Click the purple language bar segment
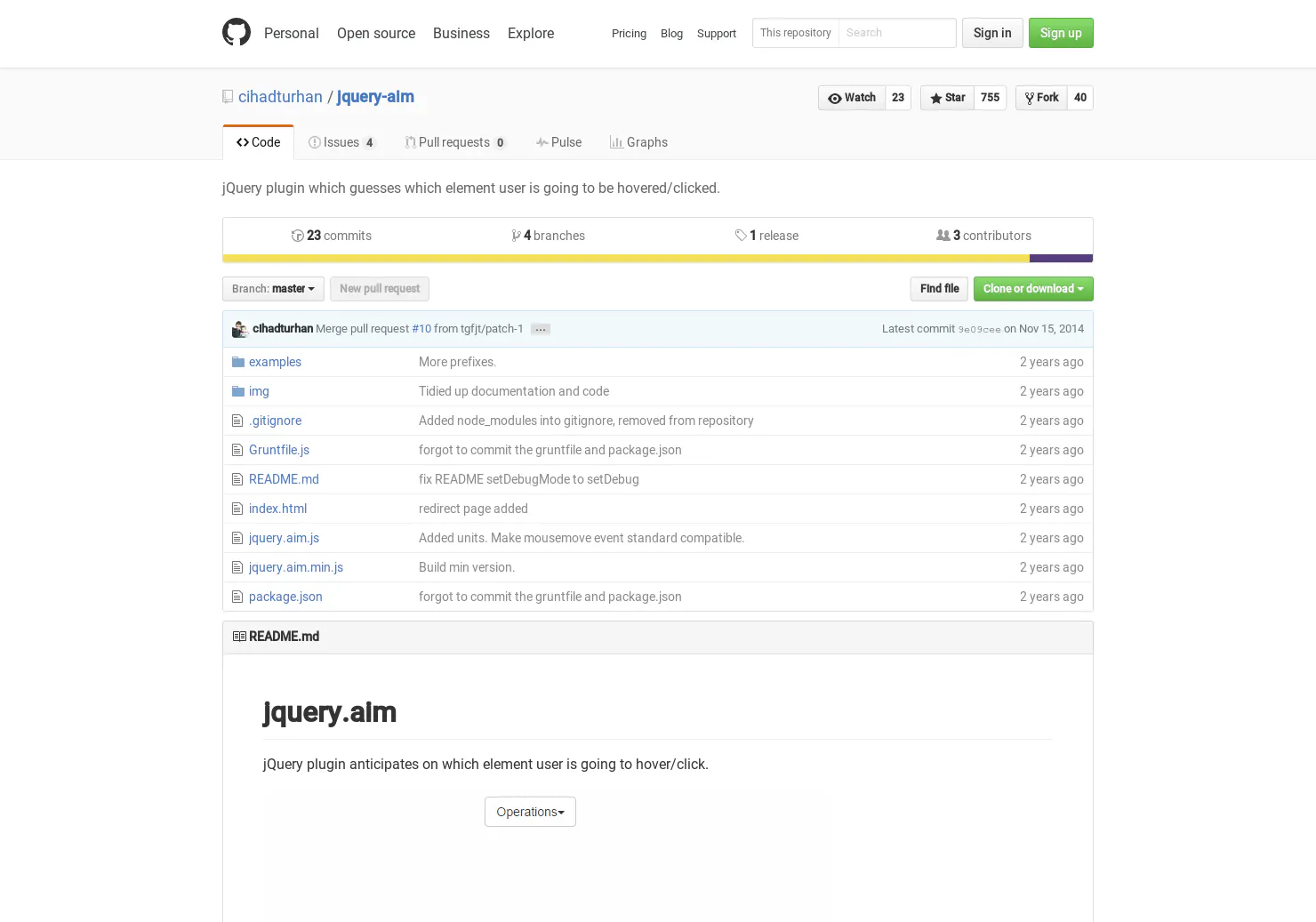The height and width of the screenshot is (922, 1316). coord(1062,259)
